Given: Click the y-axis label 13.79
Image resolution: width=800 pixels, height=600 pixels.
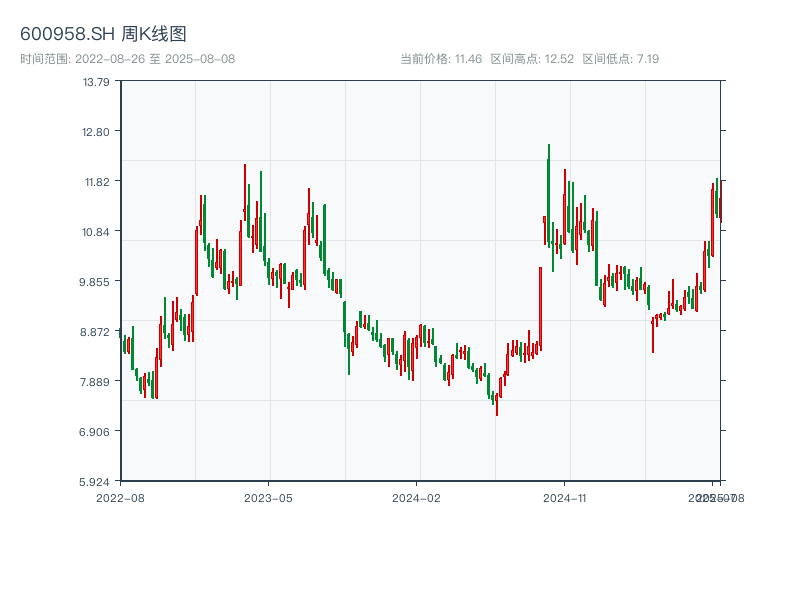Looking at the screenshot, I should (96, 82).
